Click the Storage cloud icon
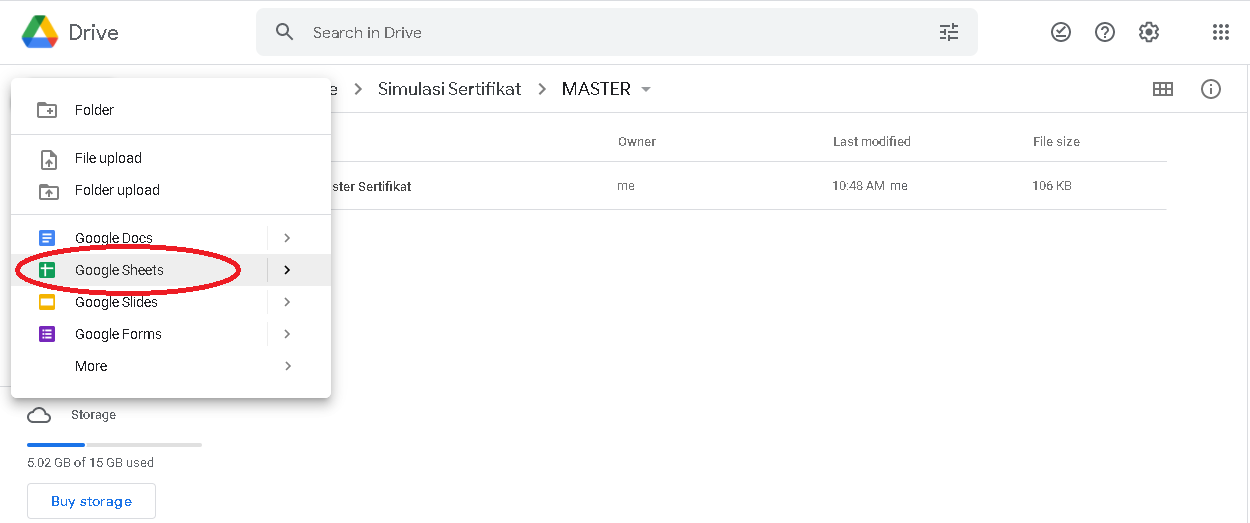 (x=39, y=415)
